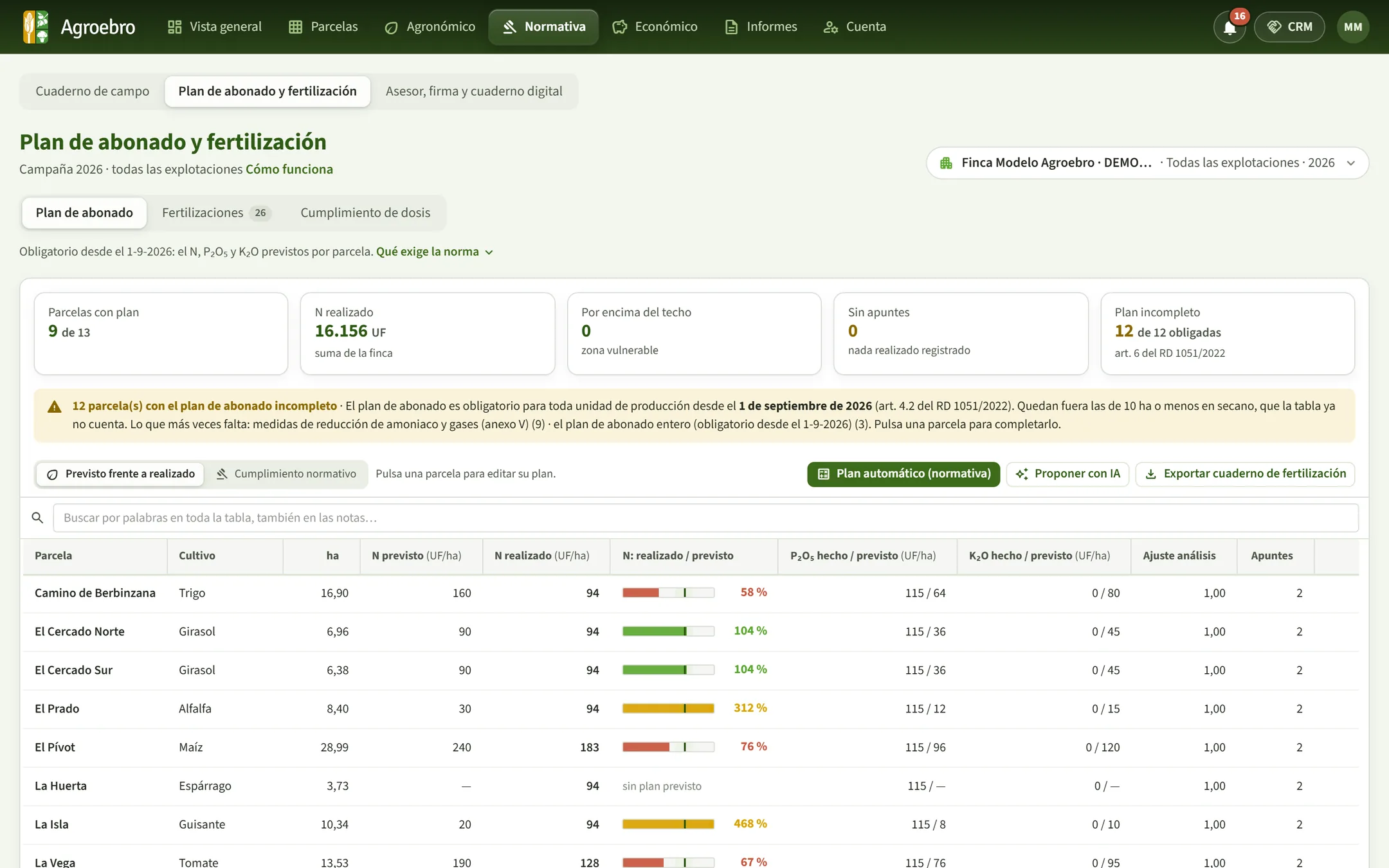The height and width of the screenshot is (868, 1389).
Task: Click the Plan incompleto card
Action: 1228,334
